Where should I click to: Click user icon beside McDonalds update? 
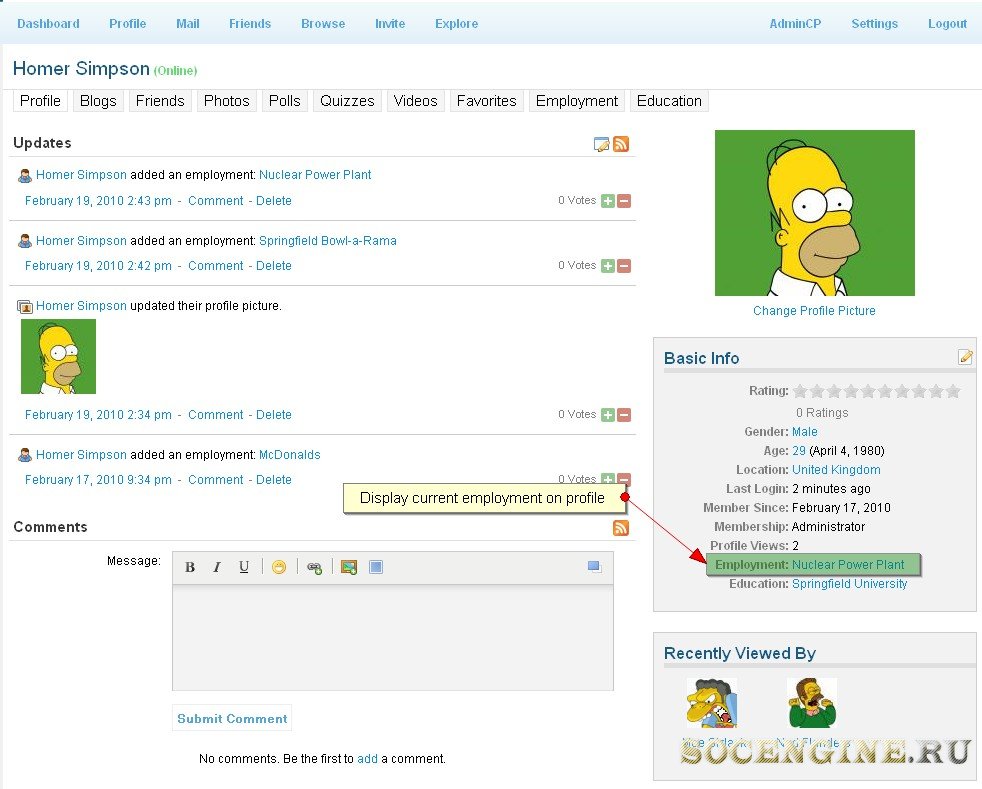(x=25, y=455)
